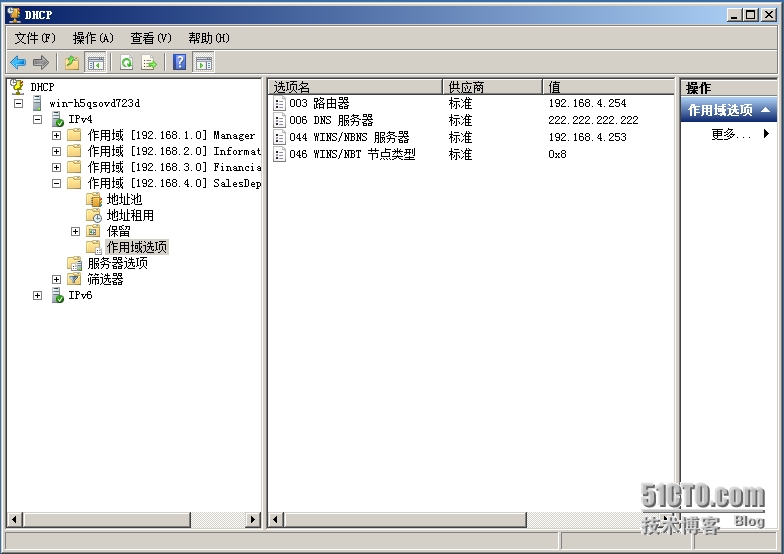Image resolution: width=784 pixels, height=554 pixels.
Task: Expand the IPv6 tree node
Action: point(38,296)
